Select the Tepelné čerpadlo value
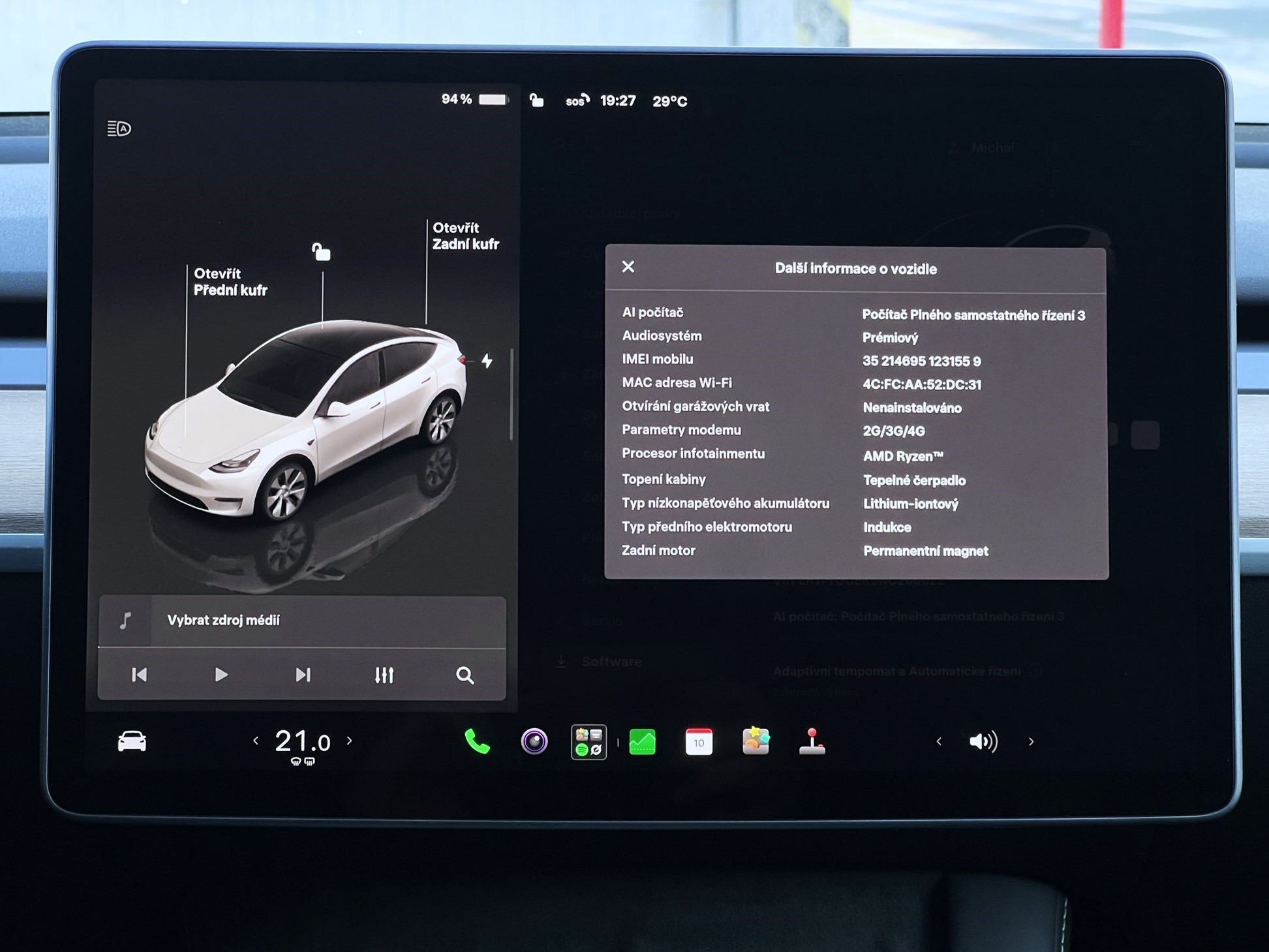 coord(914,480)
